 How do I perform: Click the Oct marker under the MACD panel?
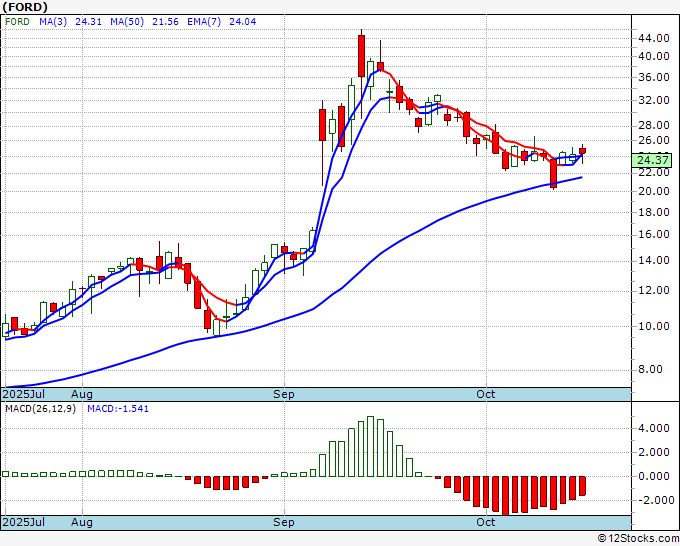click(487, 522)
